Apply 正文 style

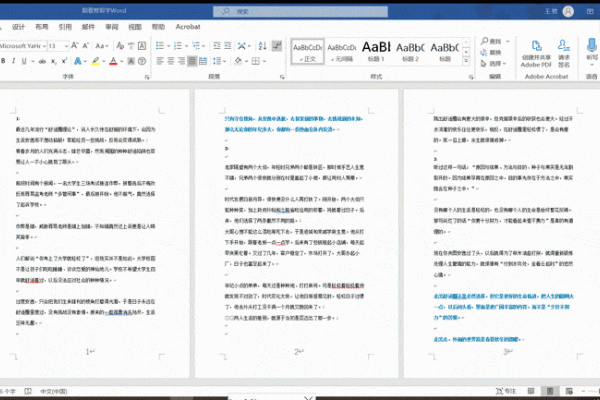point(308,51)
